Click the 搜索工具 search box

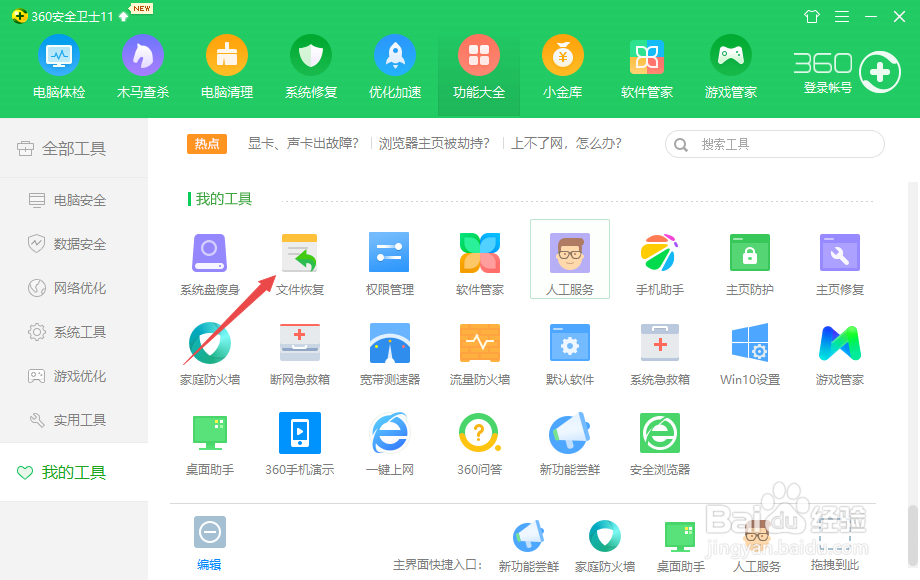coord(775,144)
